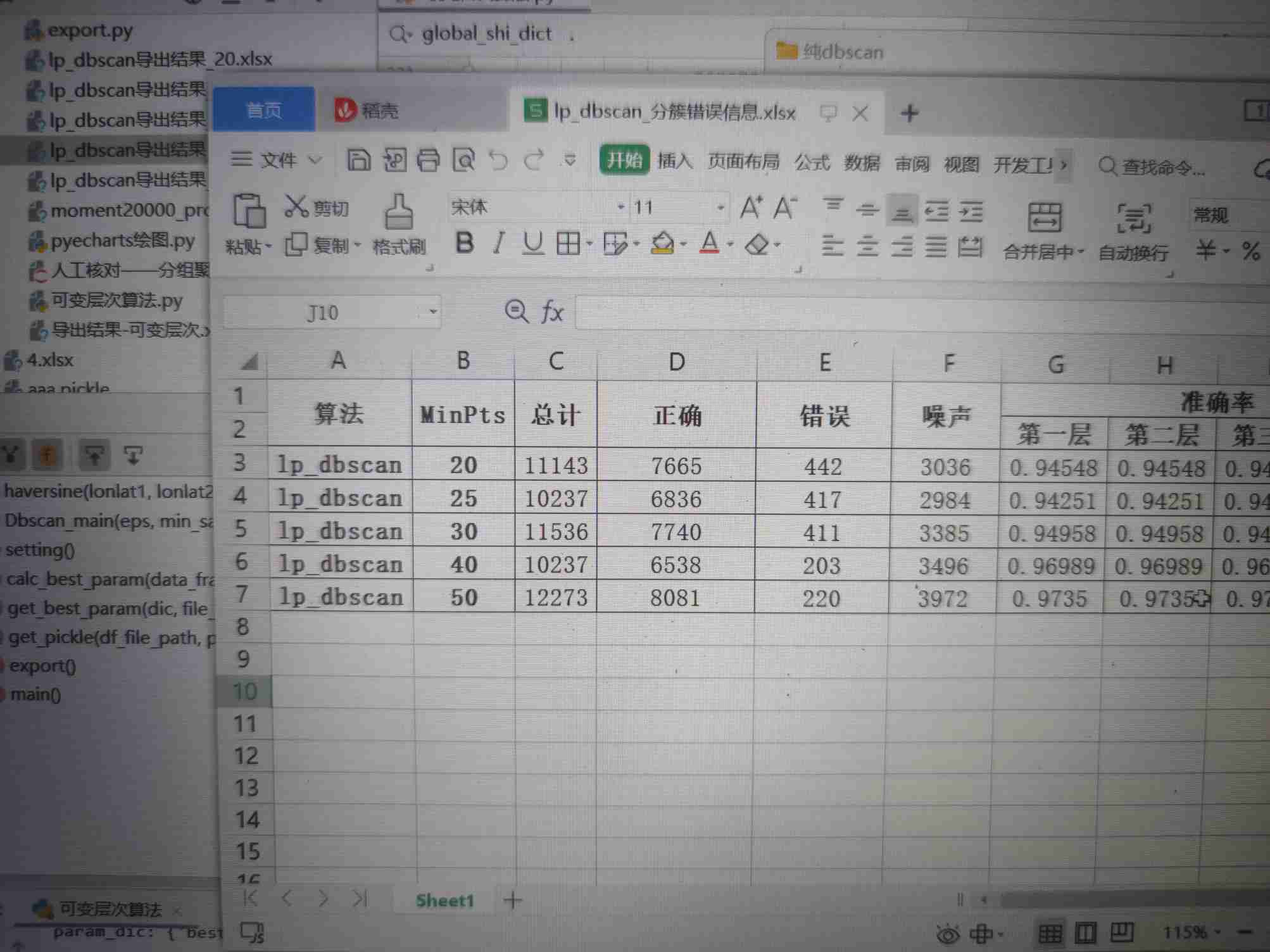
Task: Expand the Name Box J10 dropdown
Action: pos(433,312)
